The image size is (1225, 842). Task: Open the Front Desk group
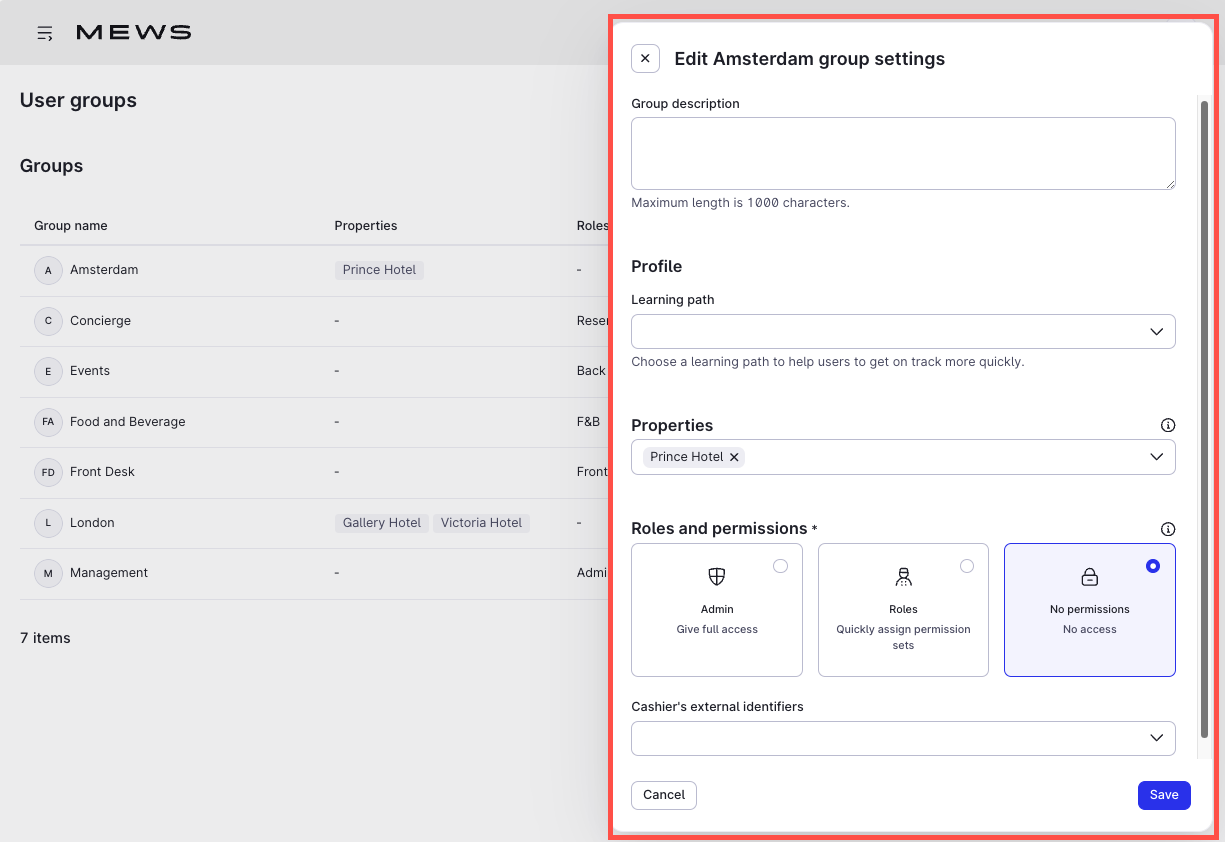(x=315, y=472)
